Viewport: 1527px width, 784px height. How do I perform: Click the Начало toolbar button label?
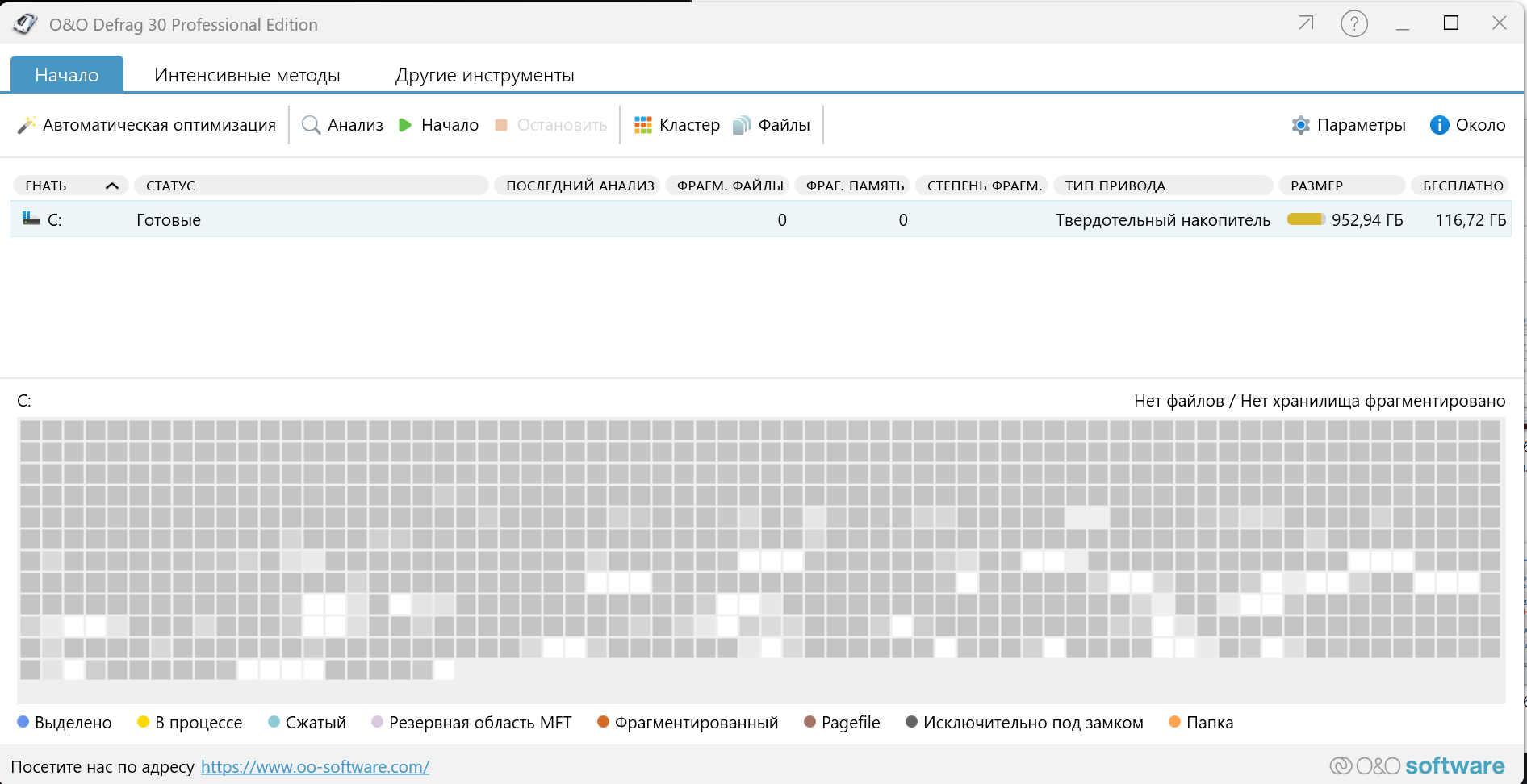coord(450,125)
